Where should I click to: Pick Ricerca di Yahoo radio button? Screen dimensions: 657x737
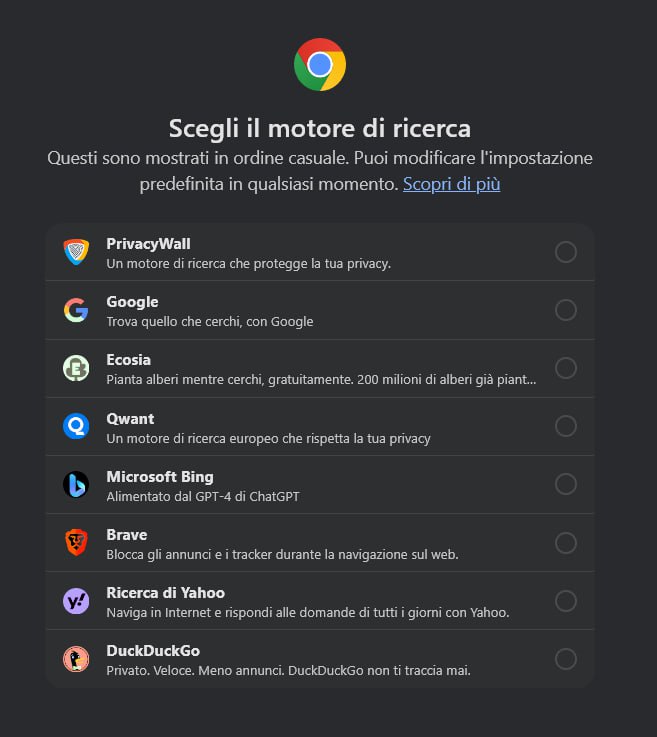coord(566,601)
